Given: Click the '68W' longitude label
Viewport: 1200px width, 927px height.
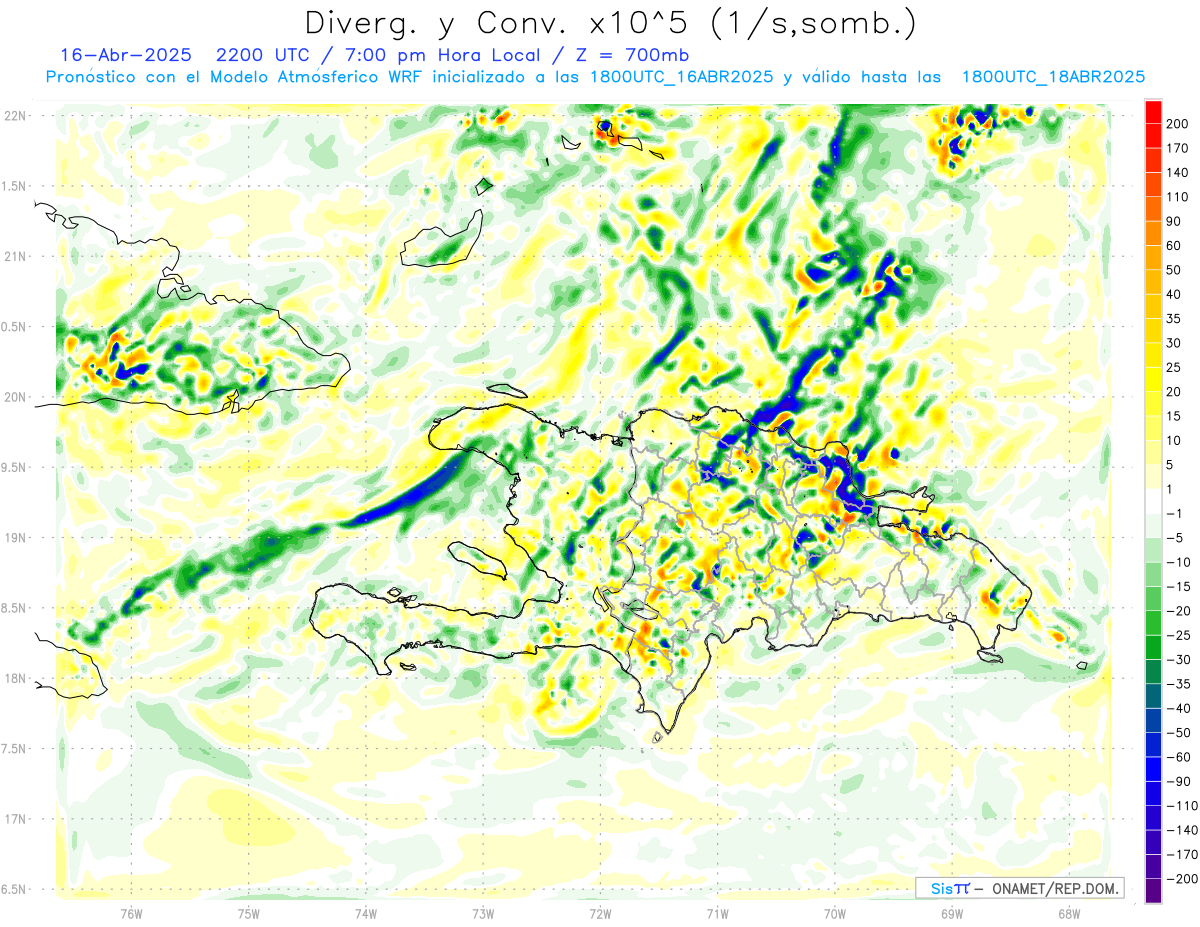Looking at the screenshot, I should pyautogui.click(x=1069, y=913).
